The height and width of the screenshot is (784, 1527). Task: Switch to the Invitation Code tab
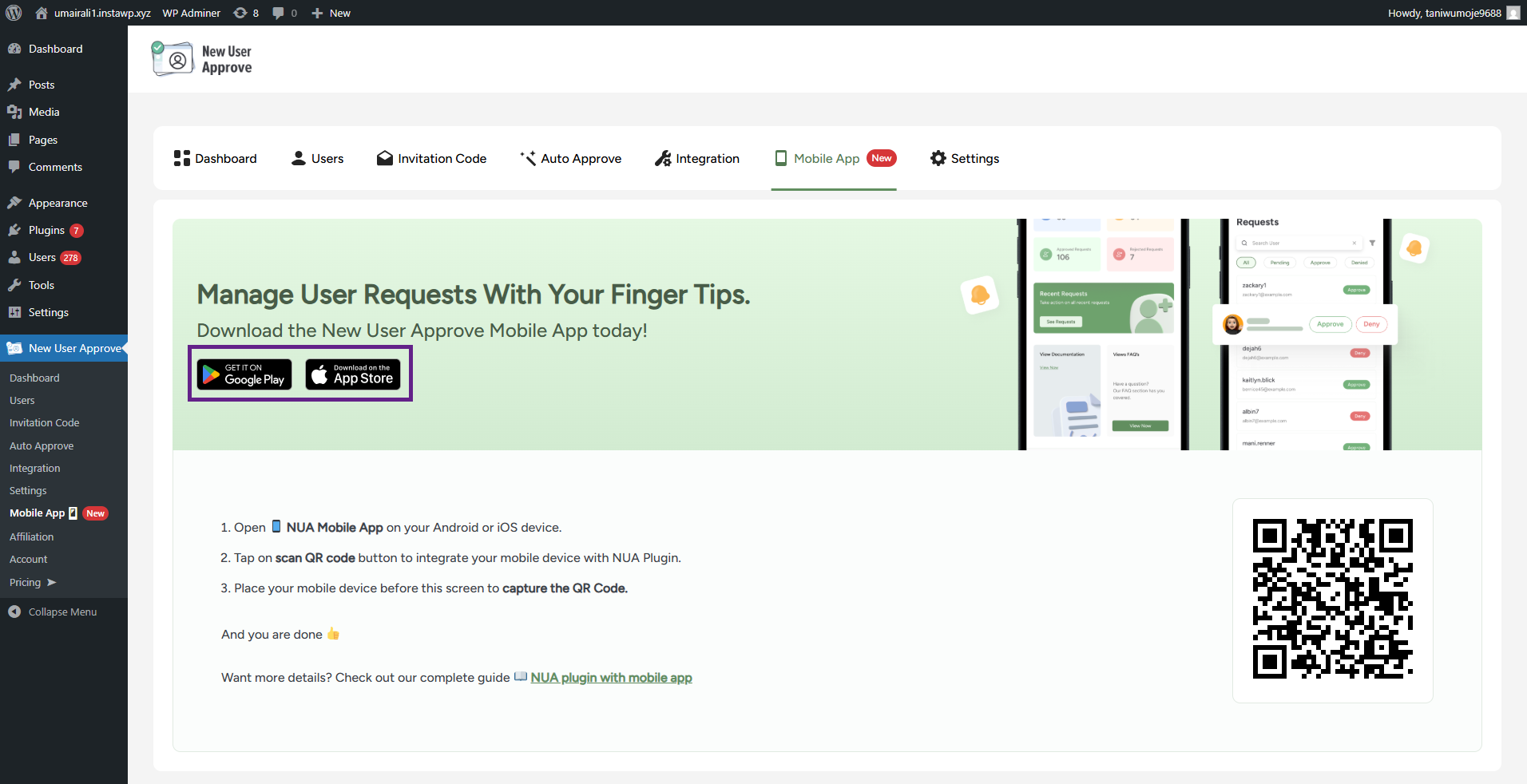(432, 158)
